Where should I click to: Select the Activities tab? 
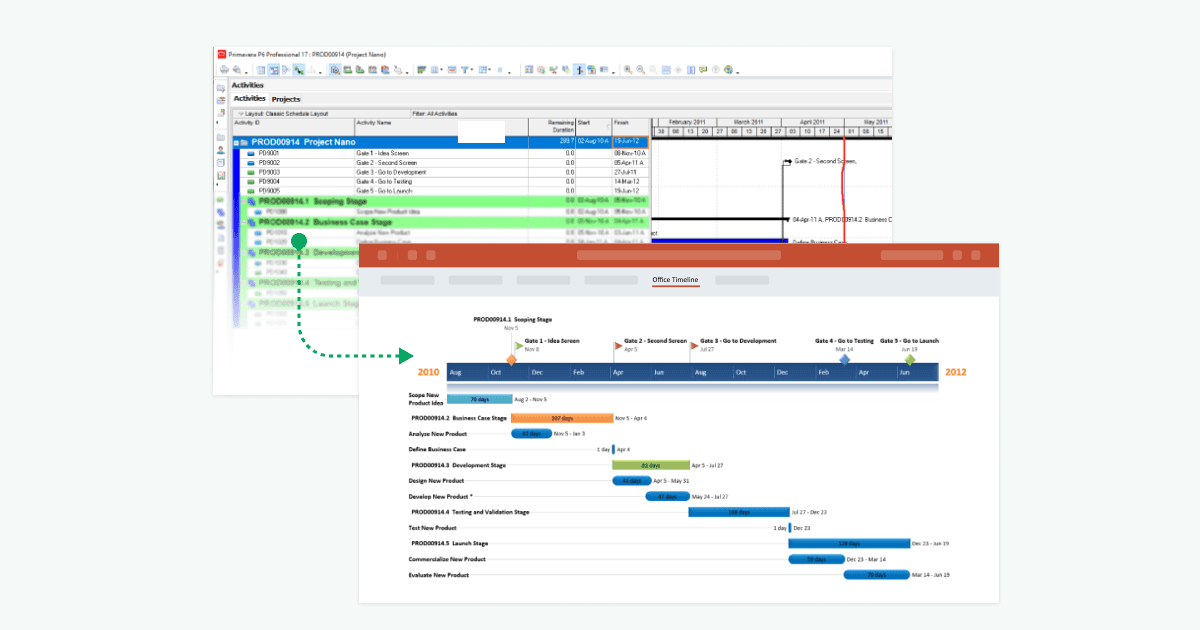point(248,99)
